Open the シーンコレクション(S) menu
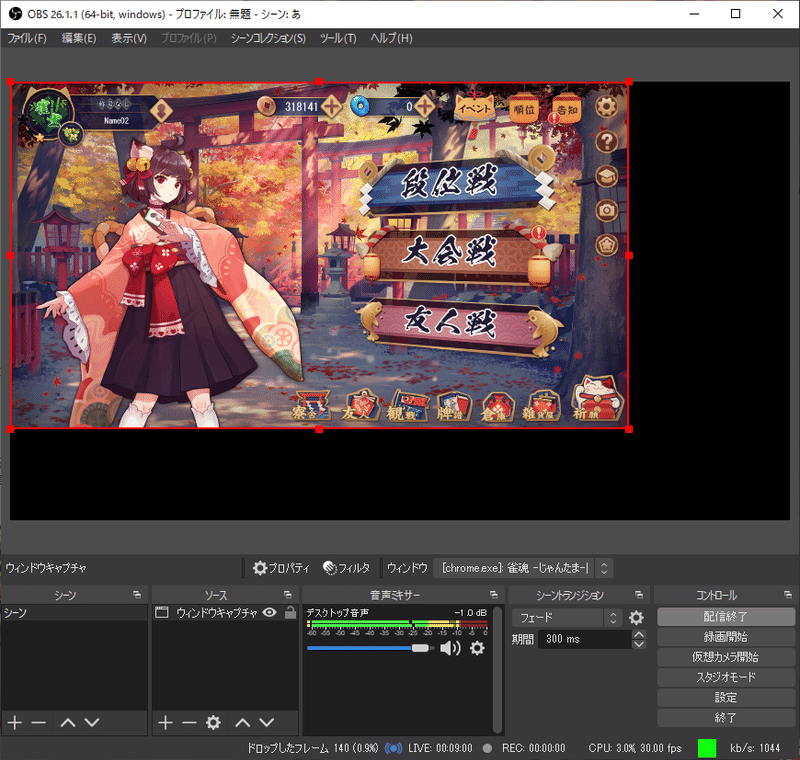 pyautogui.click(x=268, y=38)
